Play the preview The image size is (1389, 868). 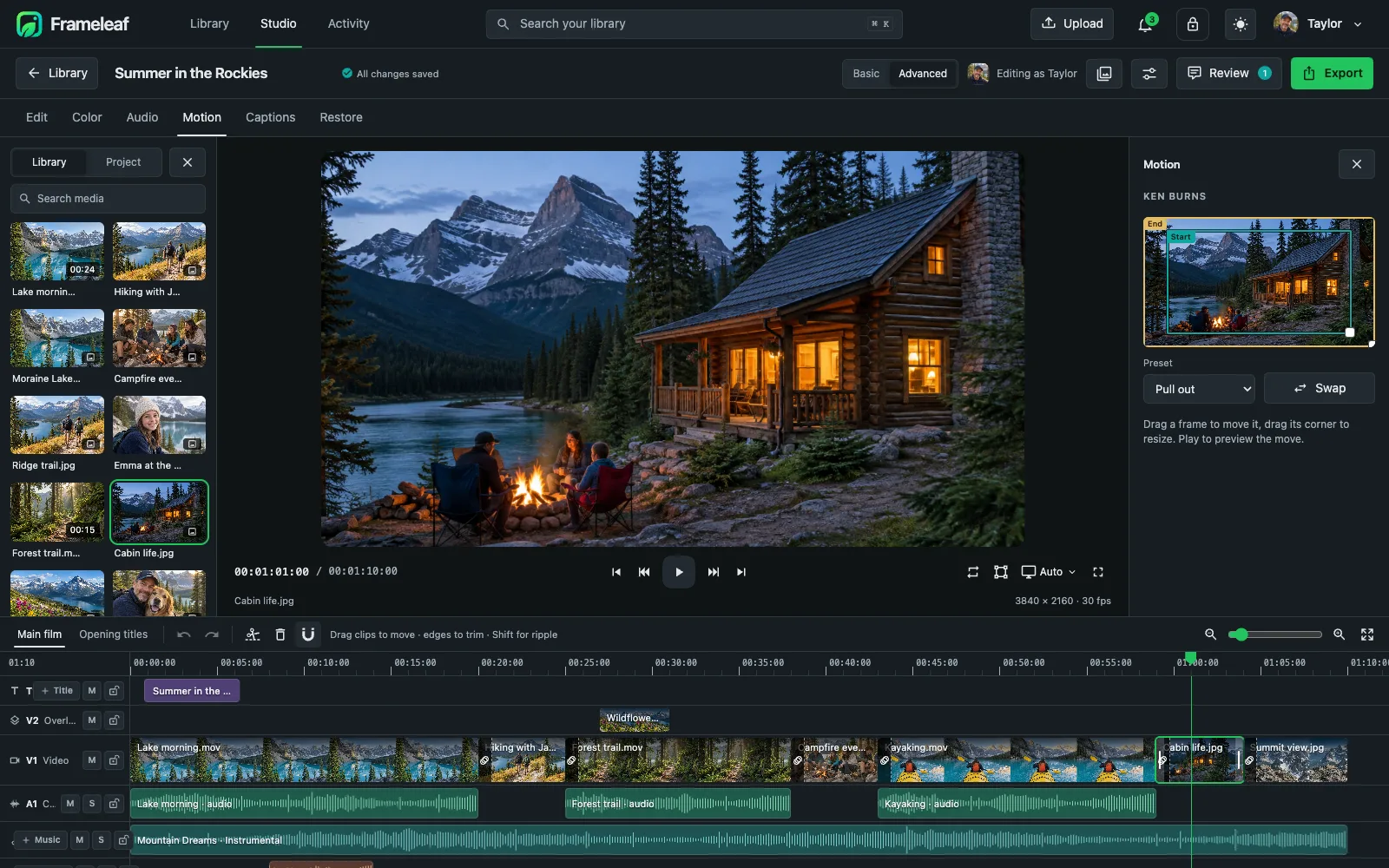(679, 572)
